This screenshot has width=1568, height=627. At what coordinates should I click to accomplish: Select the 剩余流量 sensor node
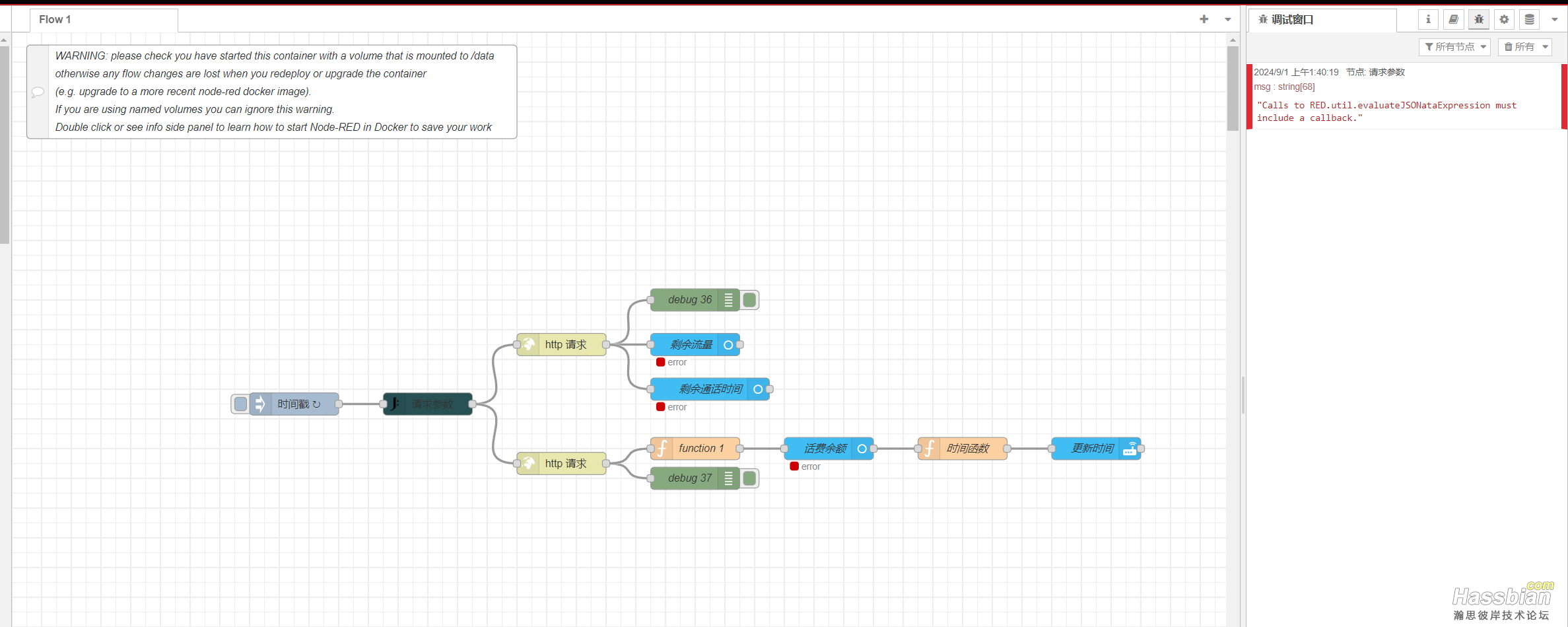click(x=695, y=344)
